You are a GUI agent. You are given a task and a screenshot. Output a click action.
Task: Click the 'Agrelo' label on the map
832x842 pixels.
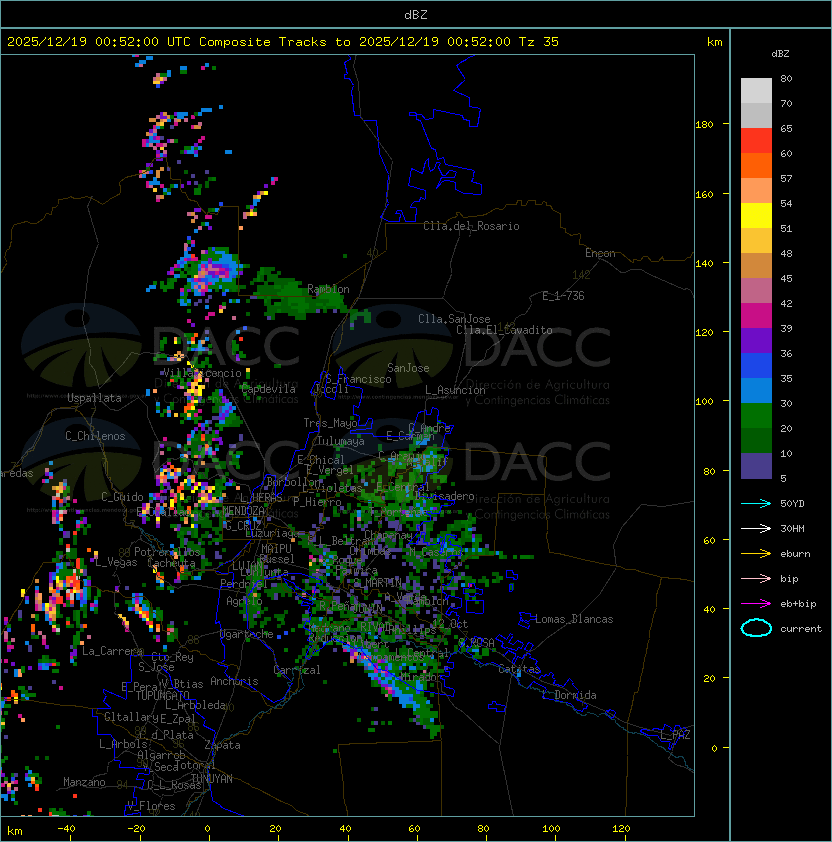click(244, 601)
